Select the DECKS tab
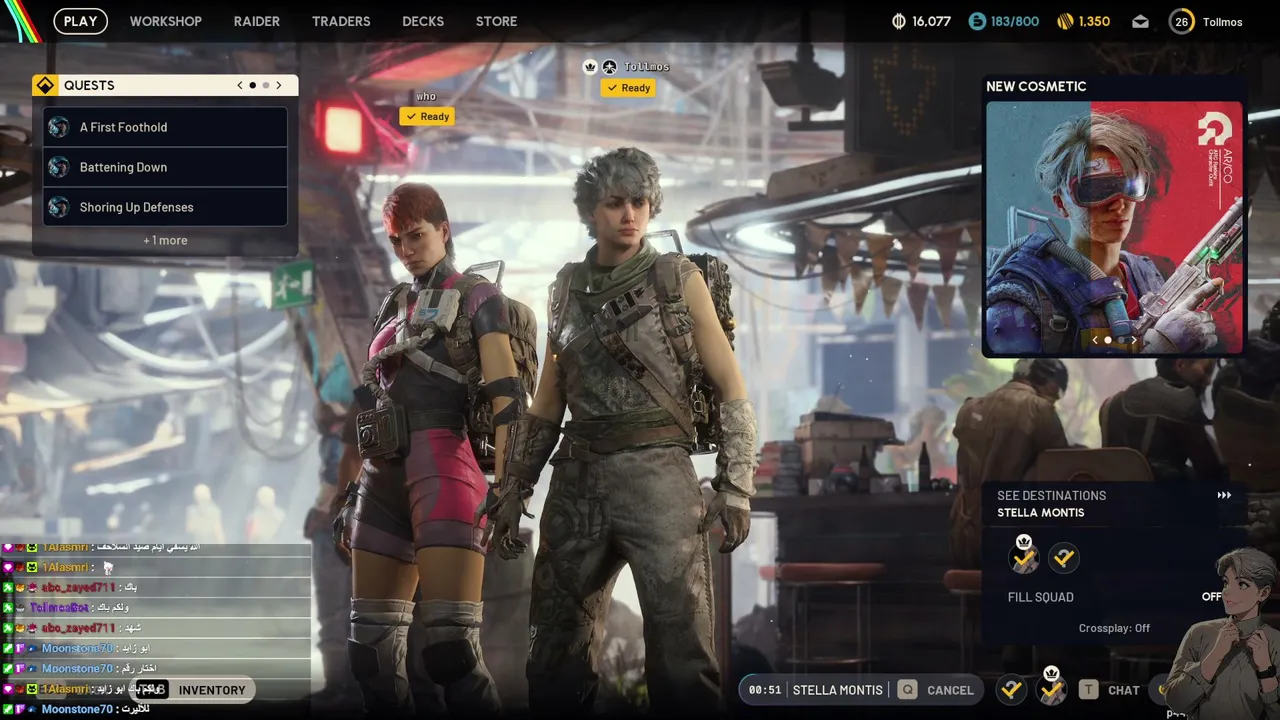1280x720 pixels. (x=423, y=21)
